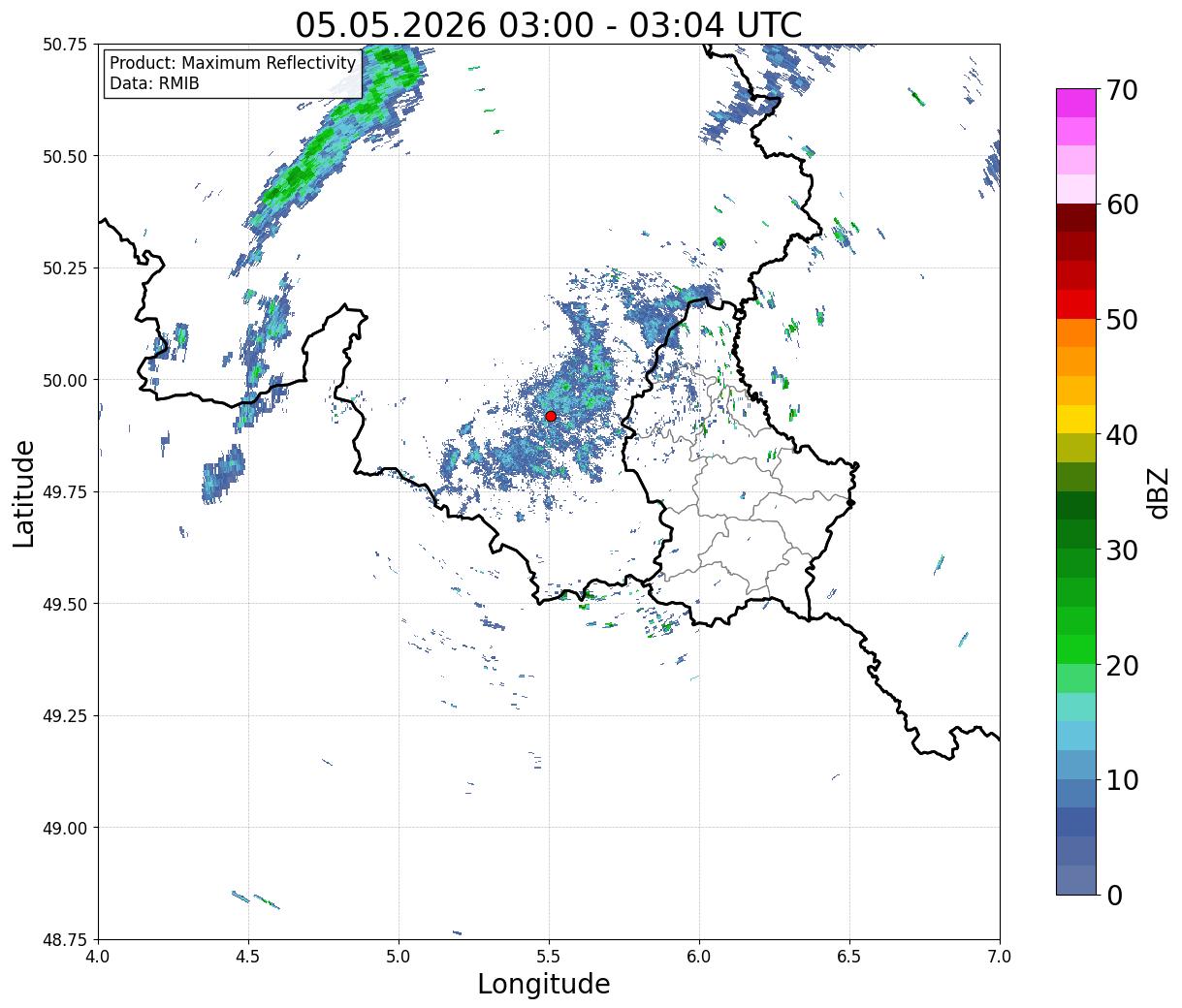Click the magenta swatch at 70 dBZ
Viewport: 1182px width, 1008px height.
click(1076, 103)
